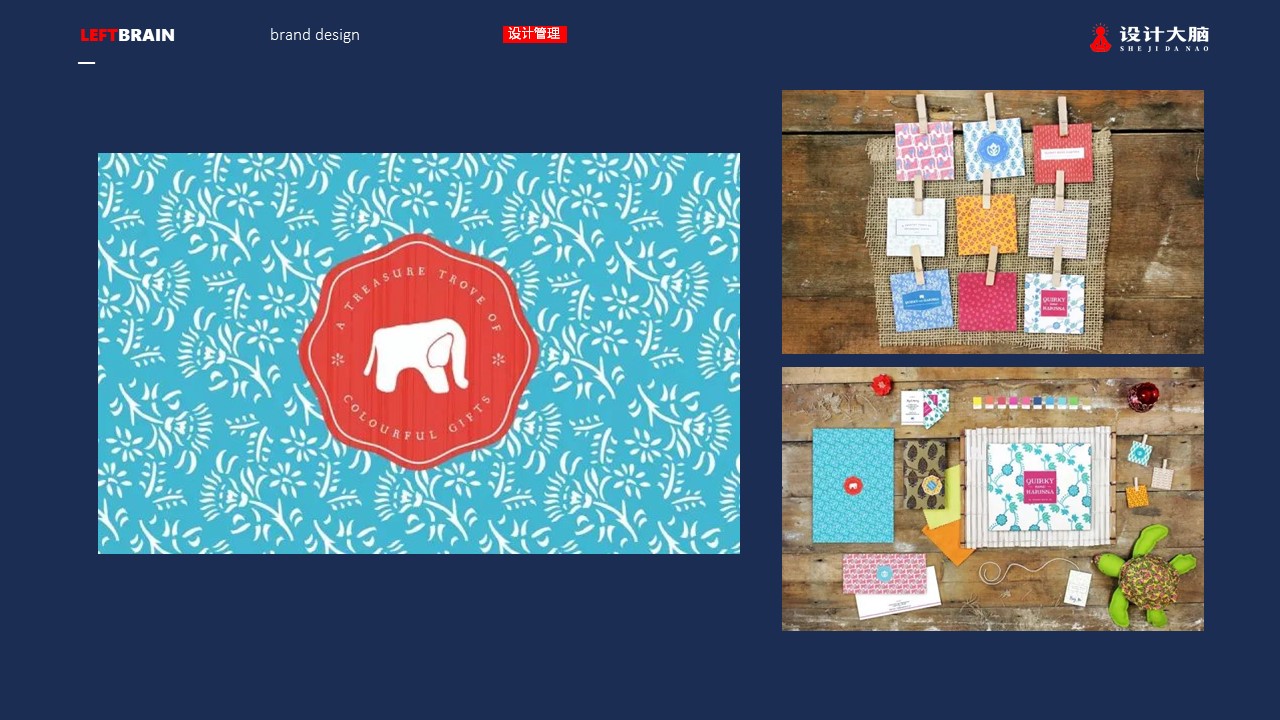1280x720 pixels.
Task: Select the framed teal floral print
Action: 1040,487
